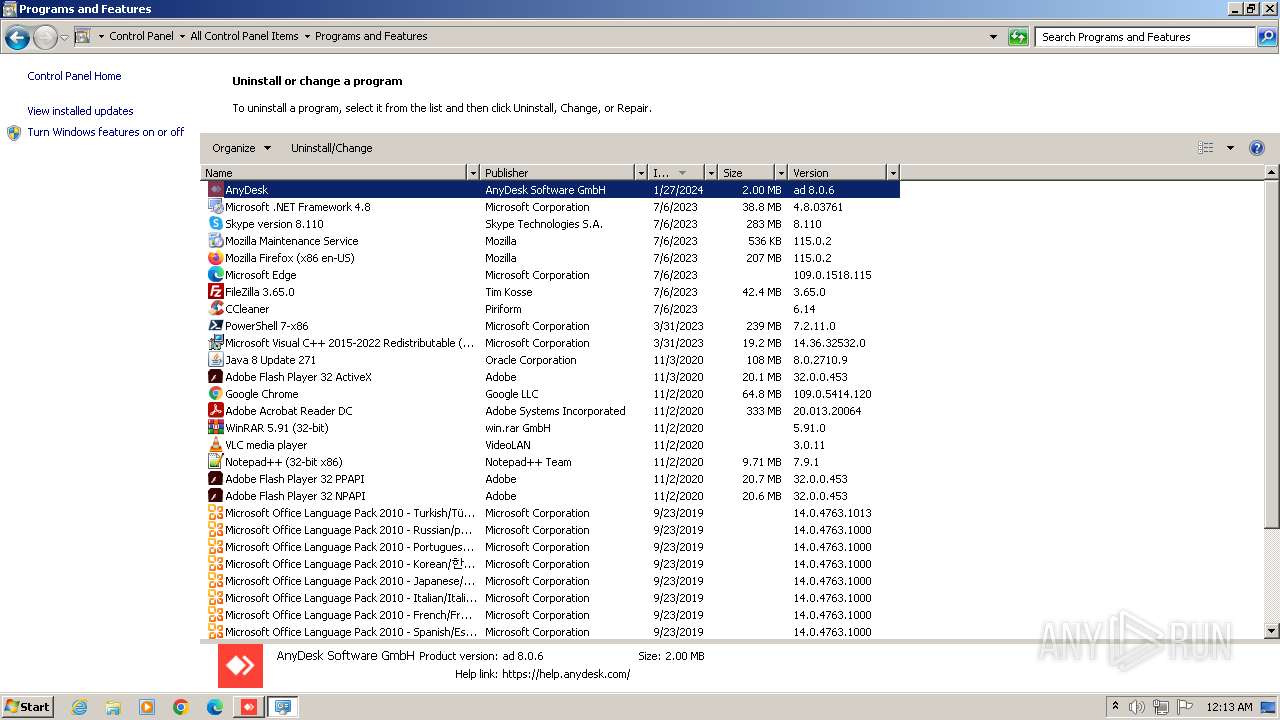This screenshot has height=720, width=1280.
Task: Click the search magnifier icon
Action: click(1267, 37)
